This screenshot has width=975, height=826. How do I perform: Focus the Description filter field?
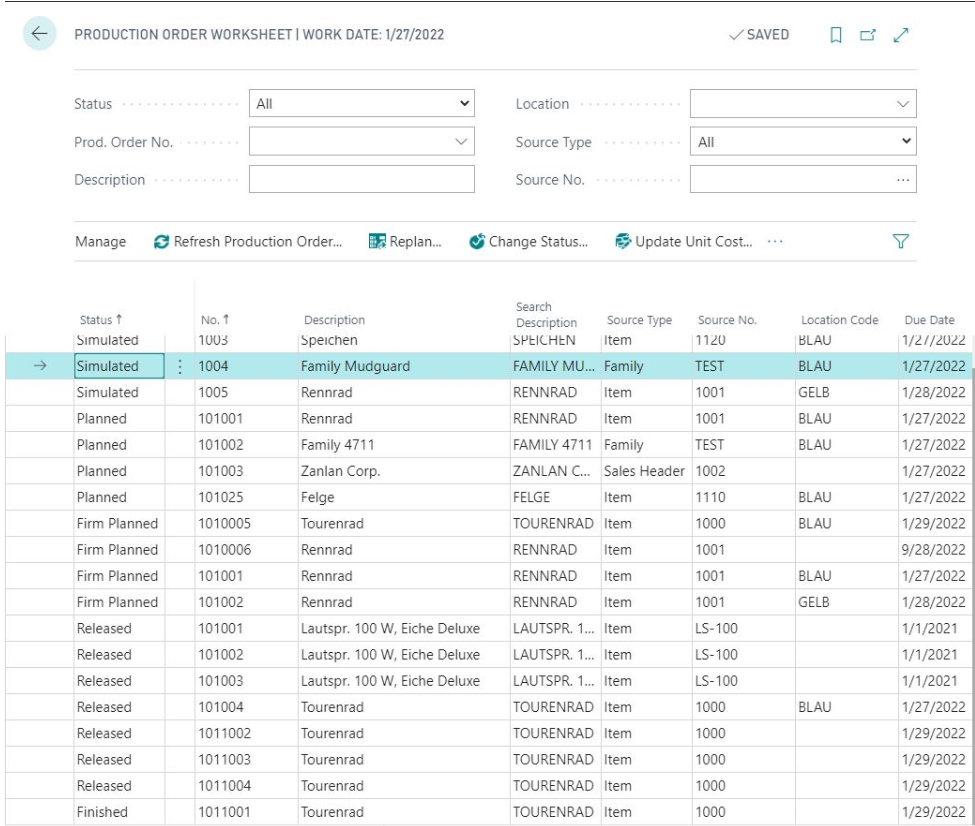click(x=362, y=179)
